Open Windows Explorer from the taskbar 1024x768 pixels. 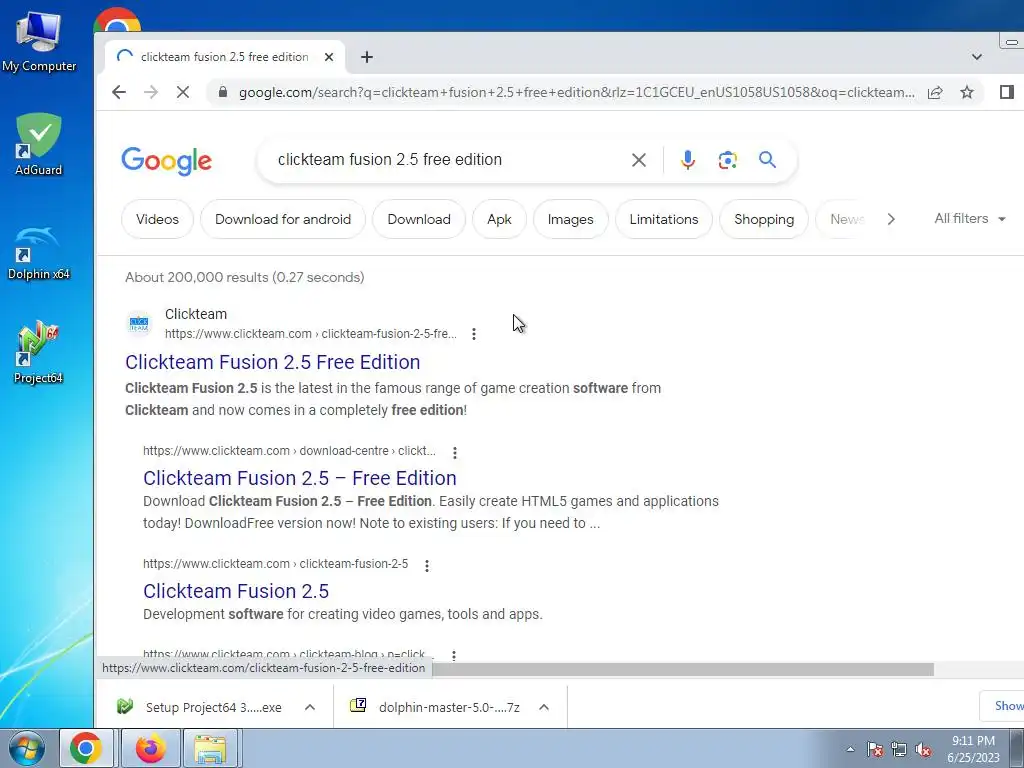pyautogui.click(x=210, y=748)
